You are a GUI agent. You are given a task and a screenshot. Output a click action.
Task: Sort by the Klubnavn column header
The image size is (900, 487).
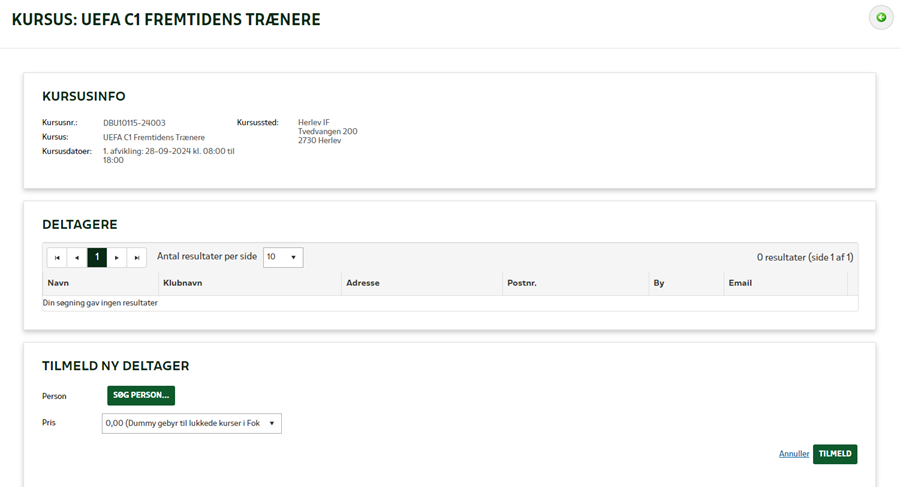pos(183,283)
